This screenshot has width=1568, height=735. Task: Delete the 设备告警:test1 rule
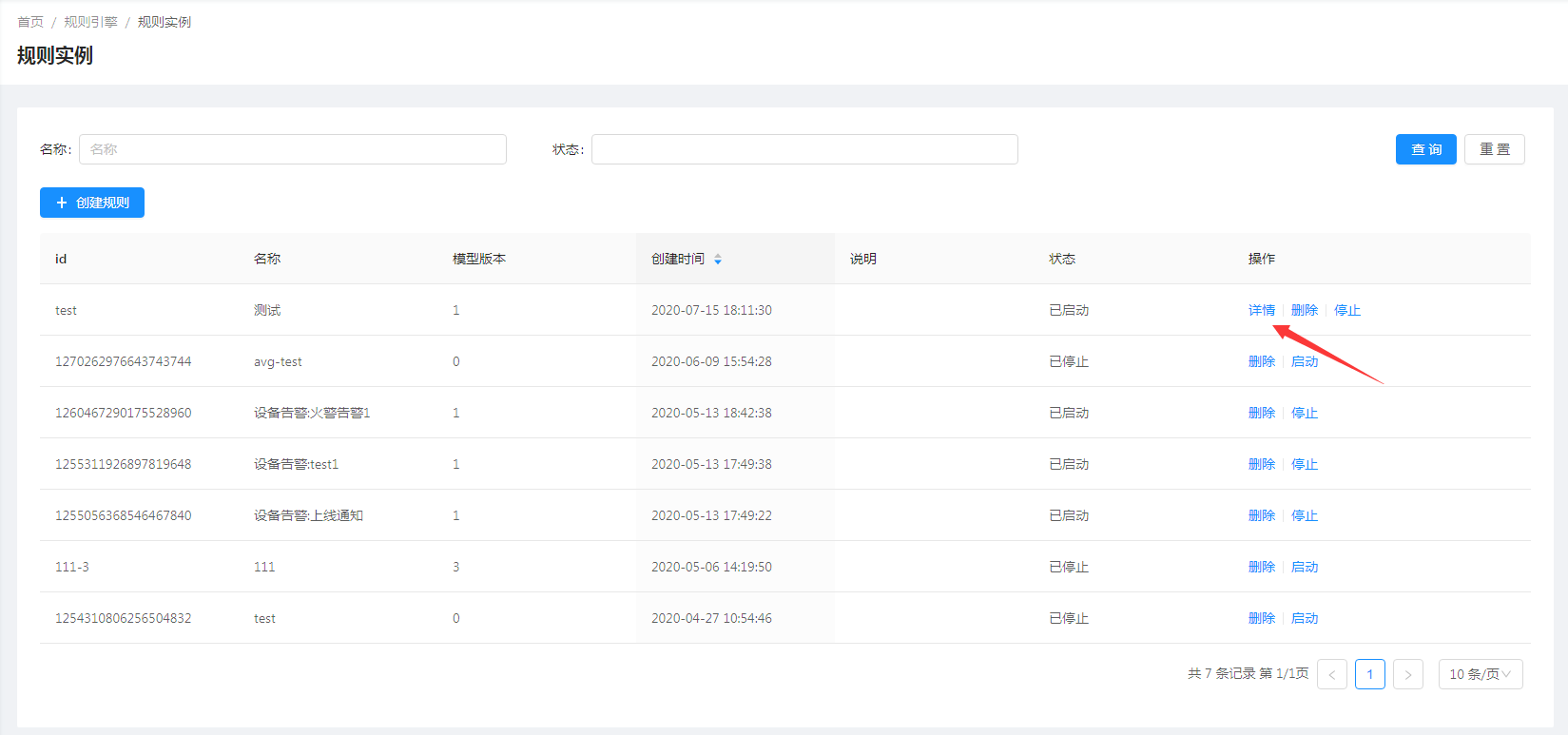click(1261, 464)
